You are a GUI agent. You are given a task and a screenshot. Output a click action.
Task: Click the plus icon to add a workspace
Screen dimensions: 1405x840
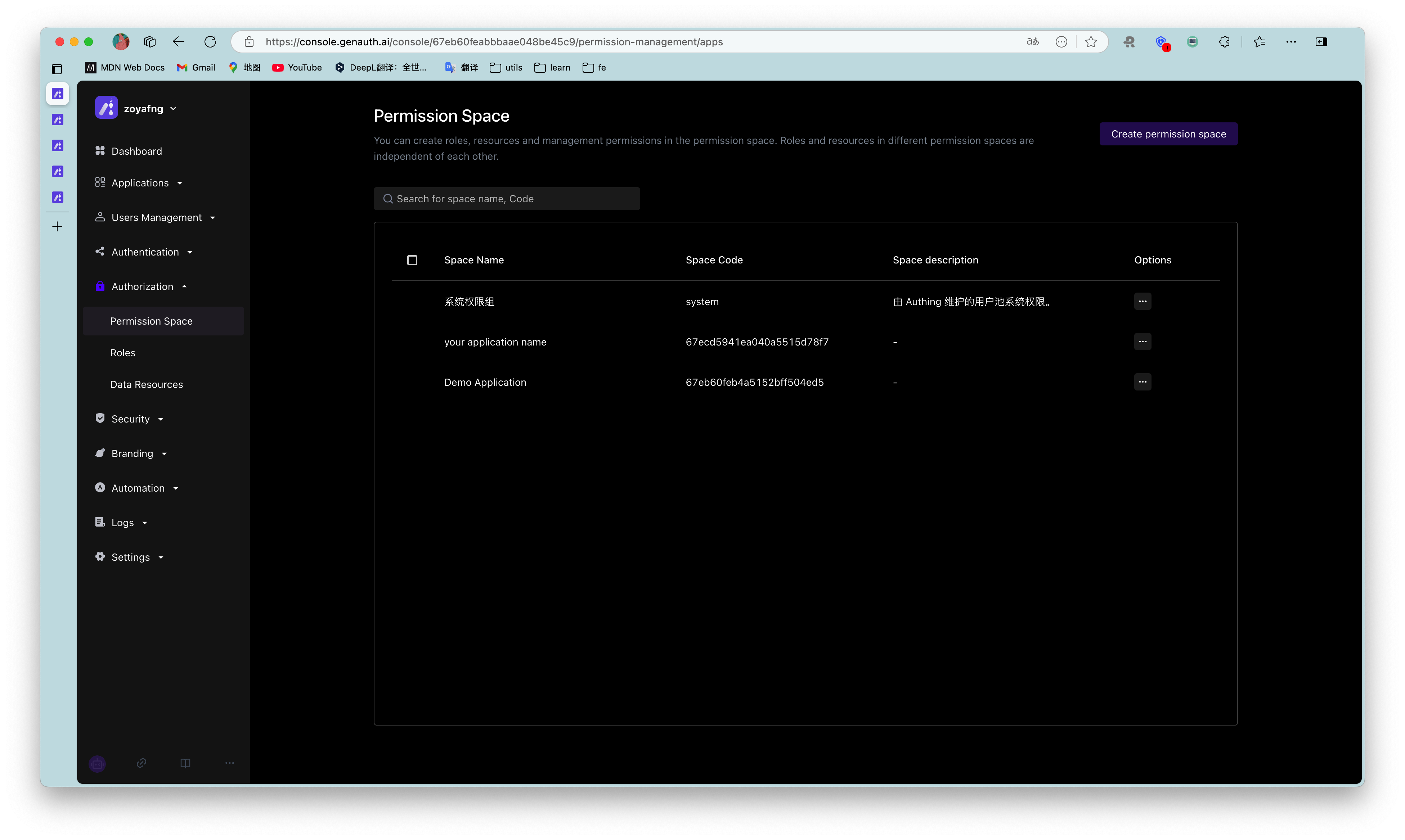tap(57, 226)
